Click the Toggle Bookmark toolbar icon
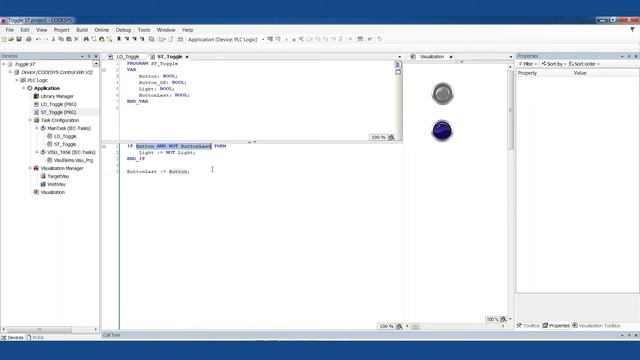Viewport: 640px width, 360px height. (x=119, y=39)
